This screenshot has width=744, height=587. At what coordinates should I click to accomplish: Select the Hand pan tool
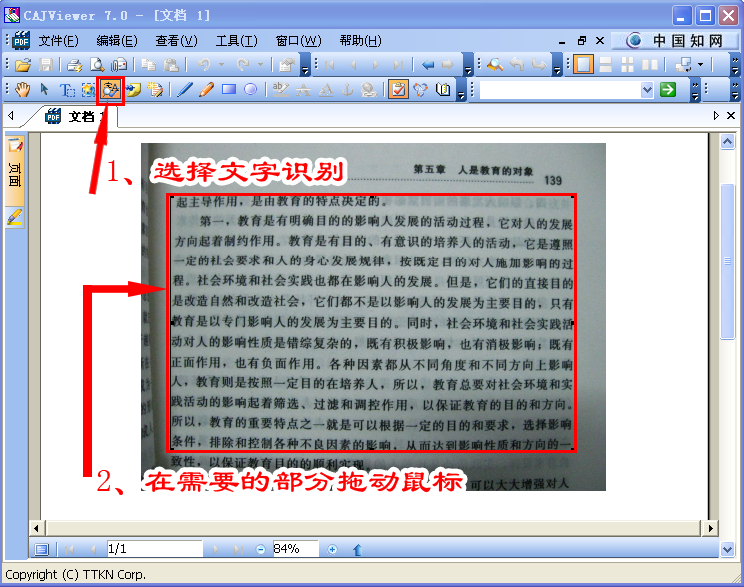(23, 90)
